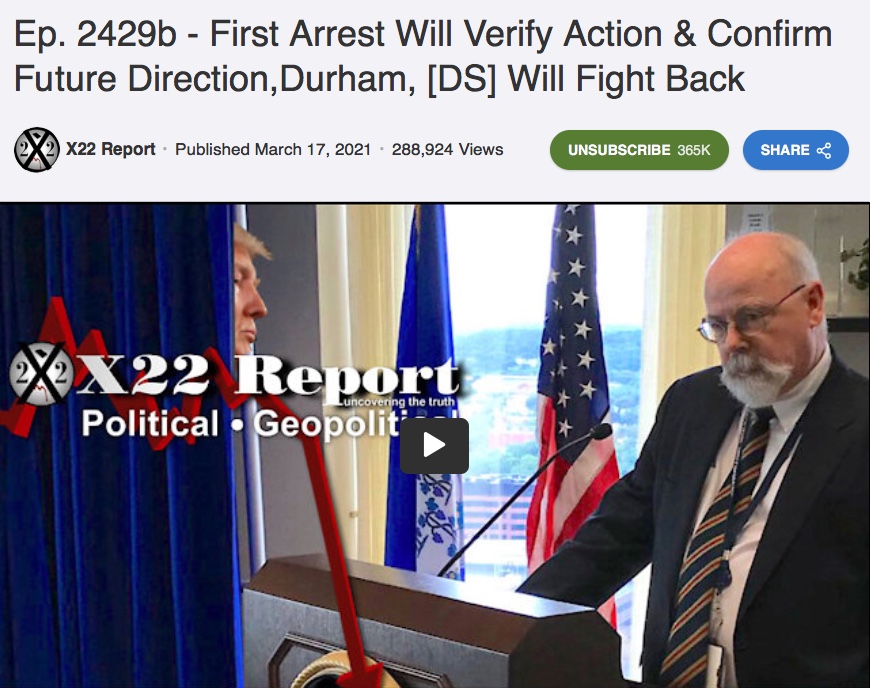Click the episode title Ep. 2429b
The image size is (870, 688).
pos(423,55)
